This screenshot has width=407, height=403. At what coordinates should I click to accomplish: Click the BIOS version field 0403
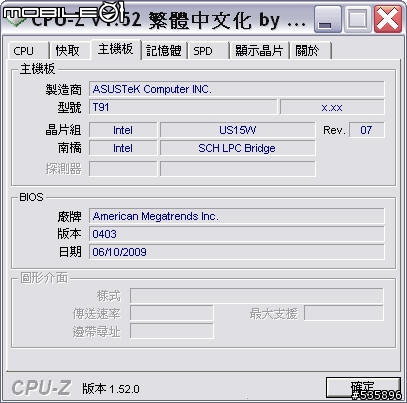pos(236,234)
